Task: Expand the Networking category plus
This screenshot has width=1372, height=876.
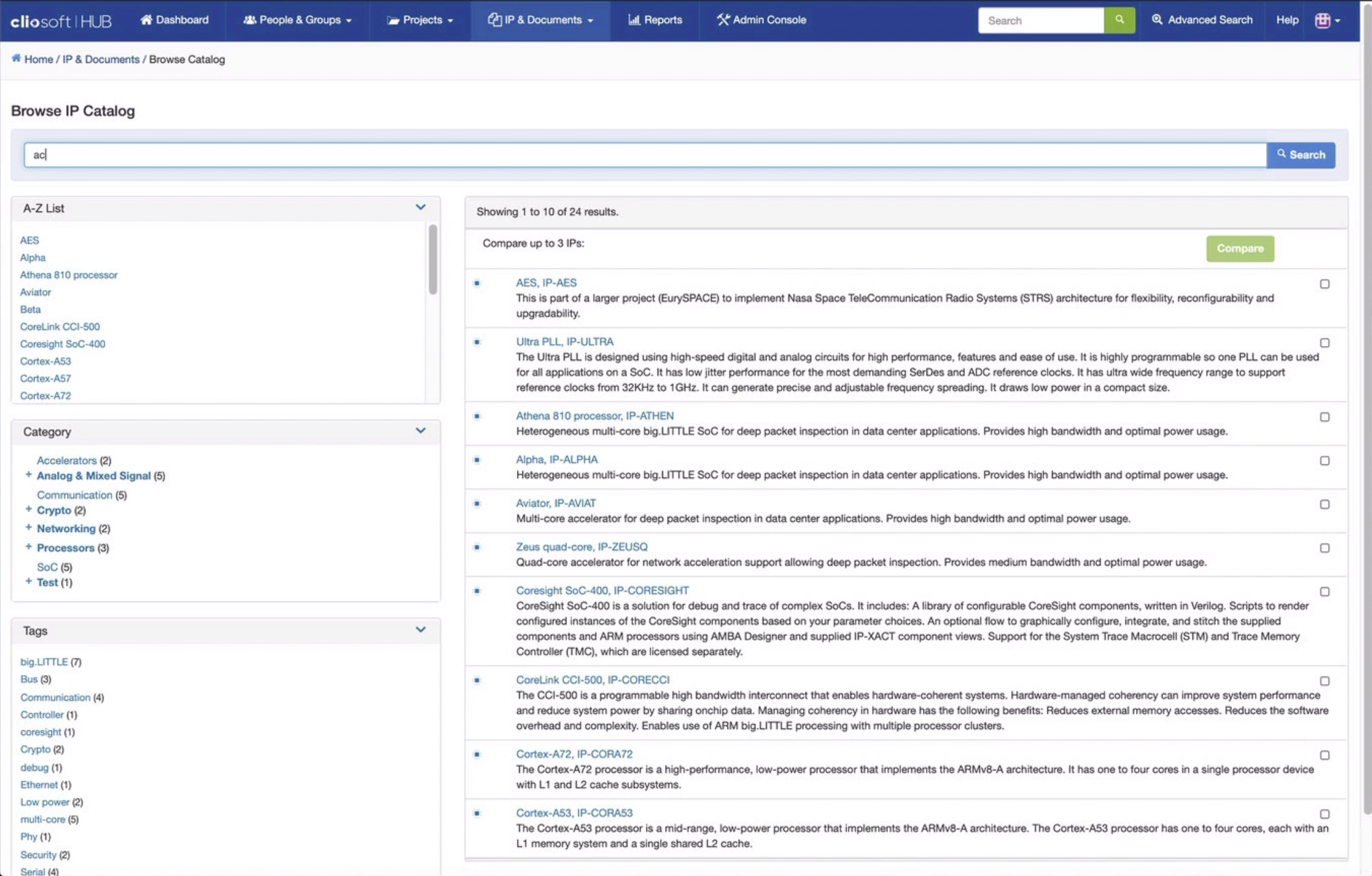Action: (29, 528)
